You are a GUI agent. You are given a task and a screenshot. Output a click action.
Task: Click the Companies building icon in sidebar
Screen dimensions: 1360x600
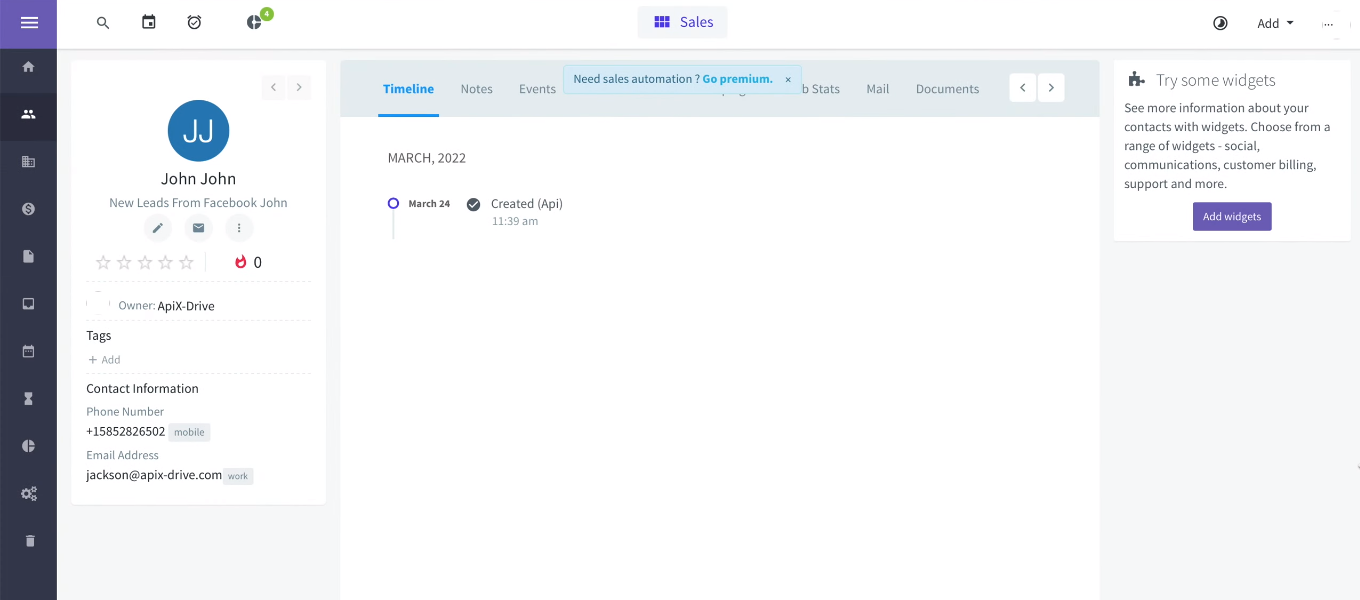click(28, 161)
